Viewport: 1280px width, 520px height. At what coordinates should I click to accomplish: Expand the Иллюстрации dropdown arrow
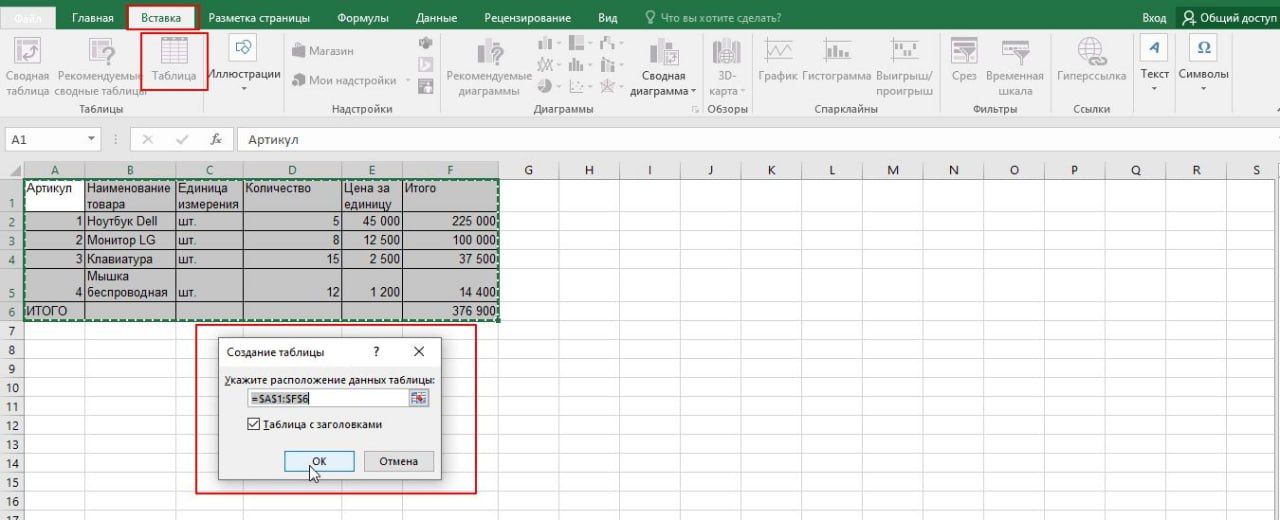coord(244,89)
